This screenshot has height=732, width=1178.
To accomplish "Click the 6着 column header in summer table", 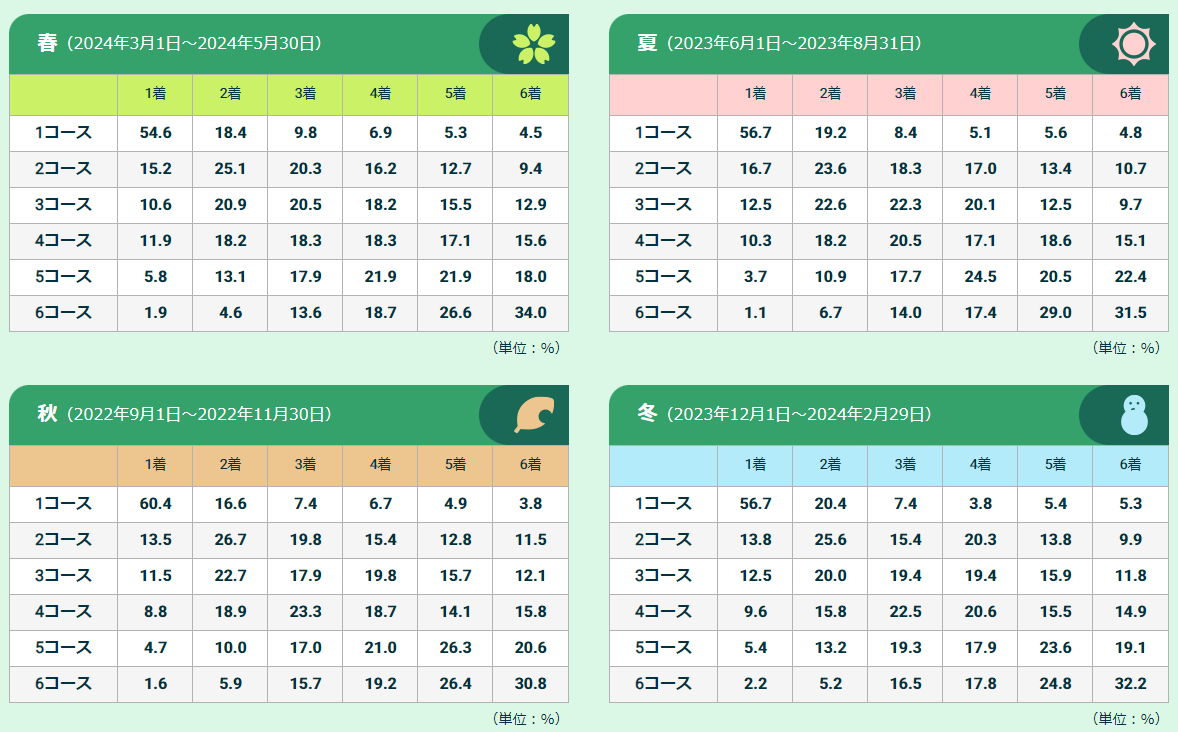I will point(1130,94).
